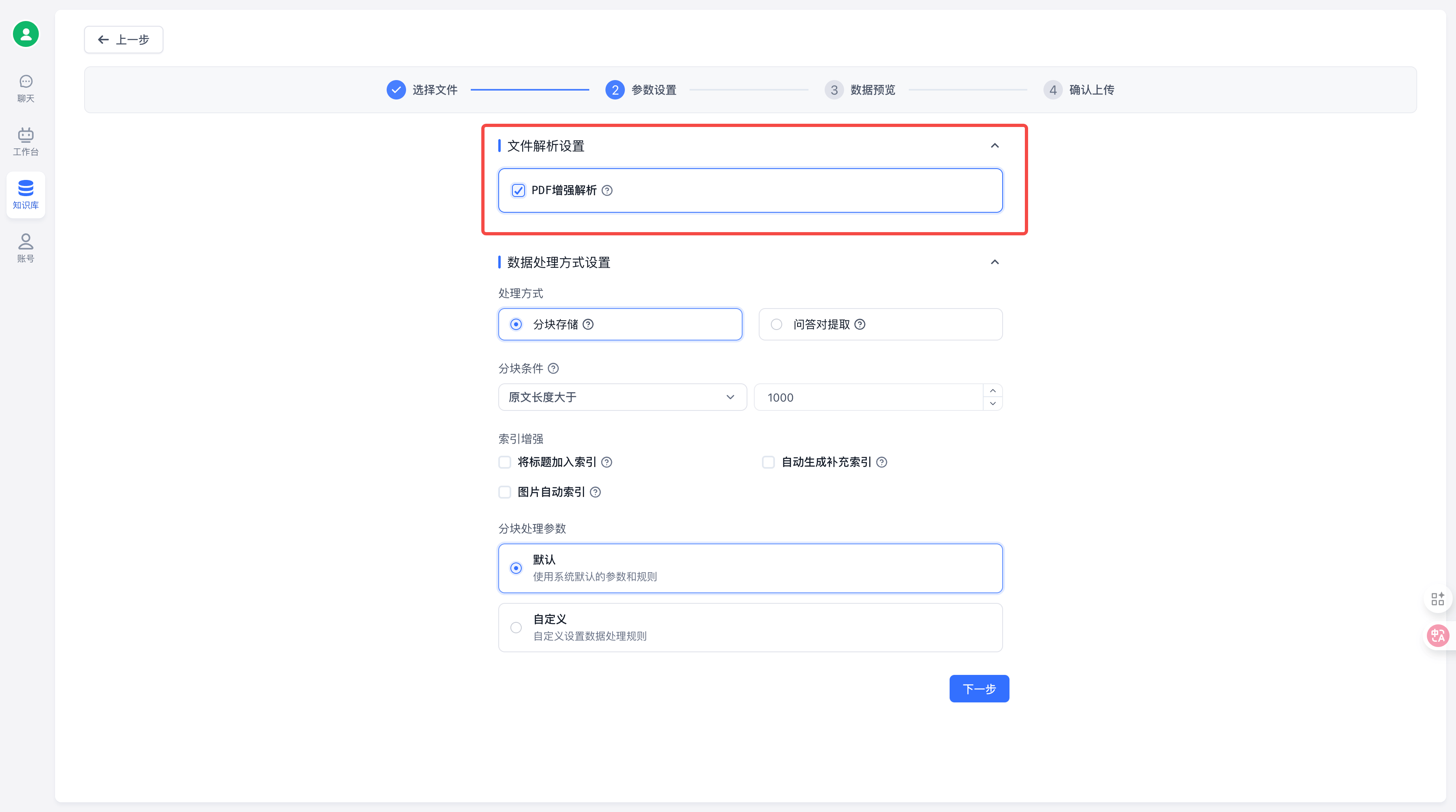Click the translate floating icon at right edge
Viewport: 1456px width, 812px height.
tap(1437, 636)
